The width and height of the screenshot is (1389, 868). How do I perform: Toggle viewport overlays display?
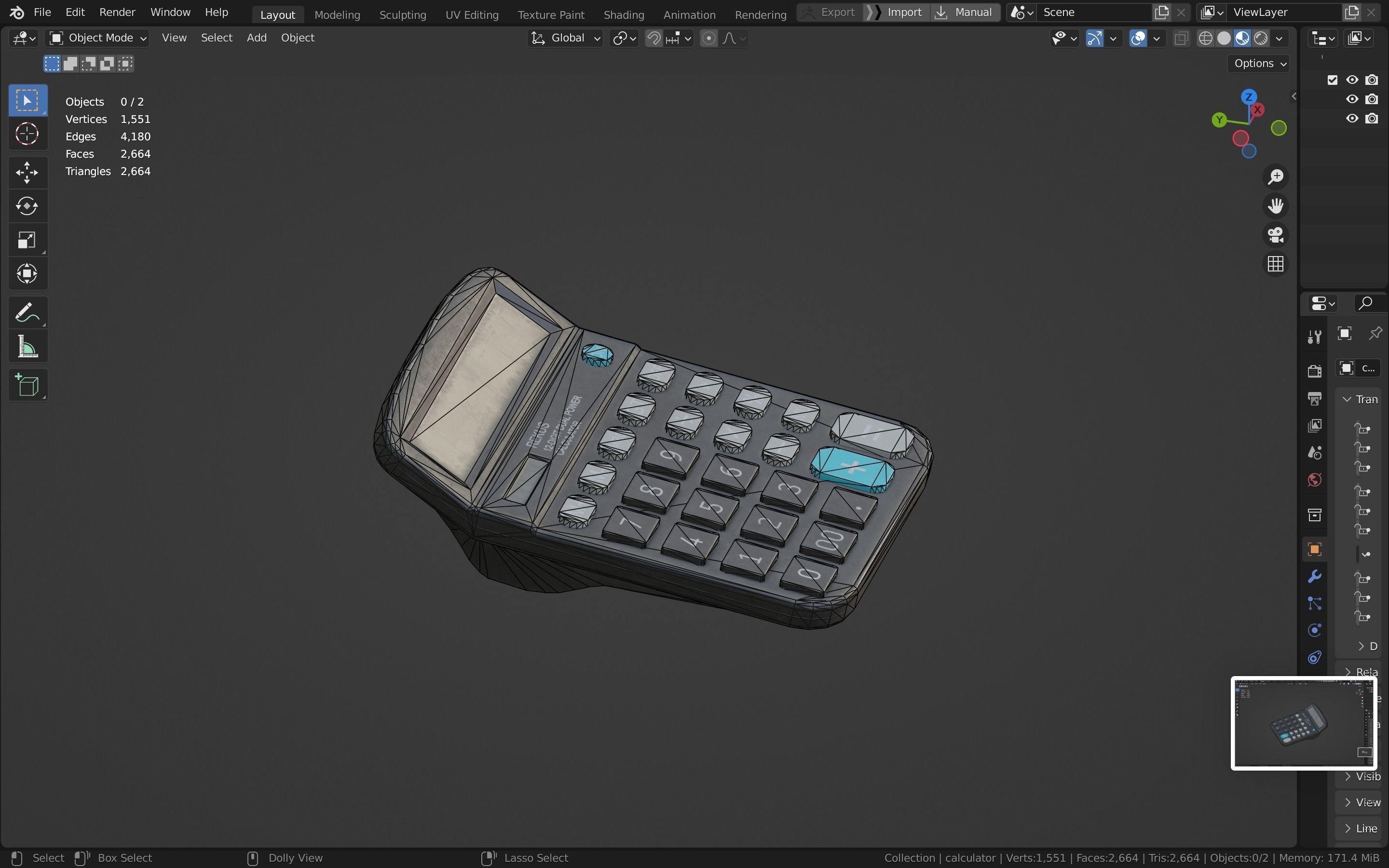[1138, 39]
